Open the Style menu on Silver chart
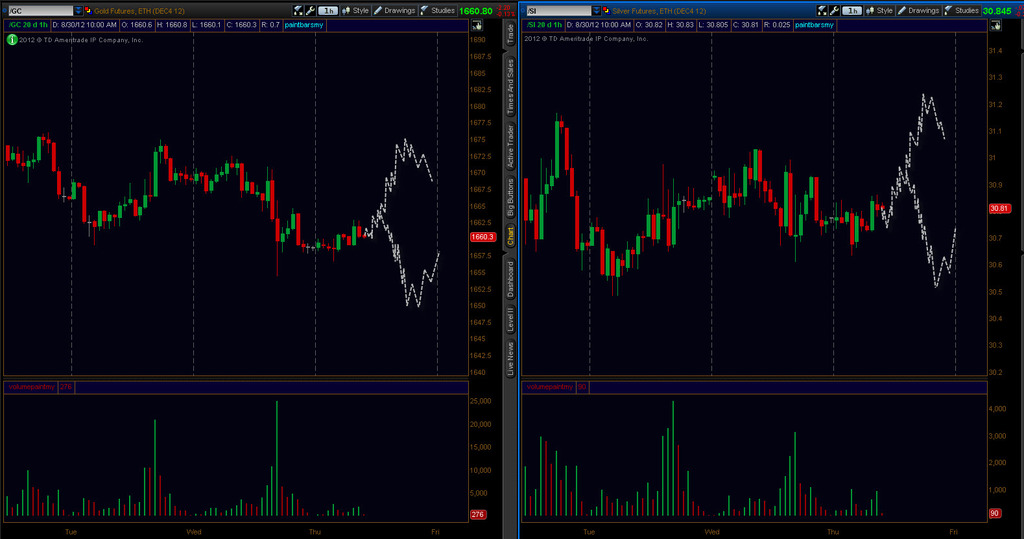This screenshot has width=1024, height=539. tap(879, 10)
